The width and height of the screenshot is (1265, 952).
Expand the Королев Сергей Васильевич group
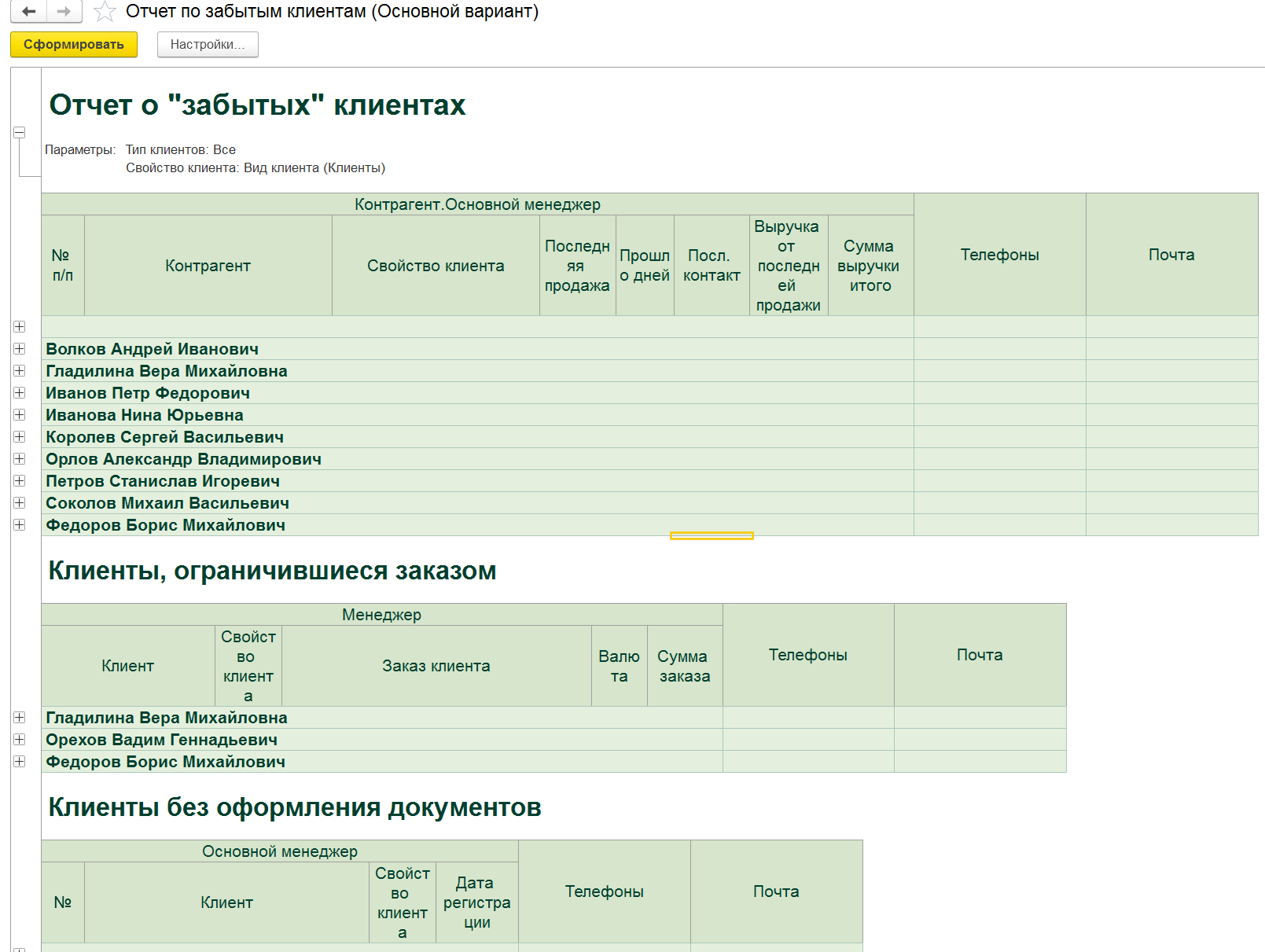click(x=20, y=437)
